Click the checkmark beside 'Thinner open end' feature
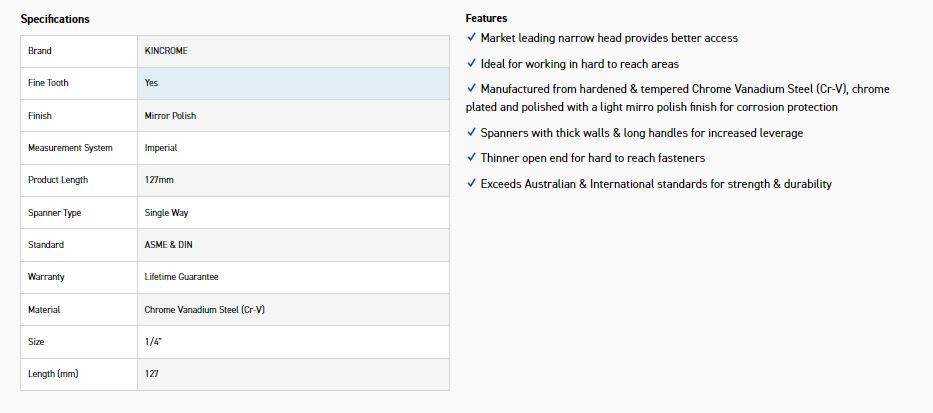 [471, 158]
